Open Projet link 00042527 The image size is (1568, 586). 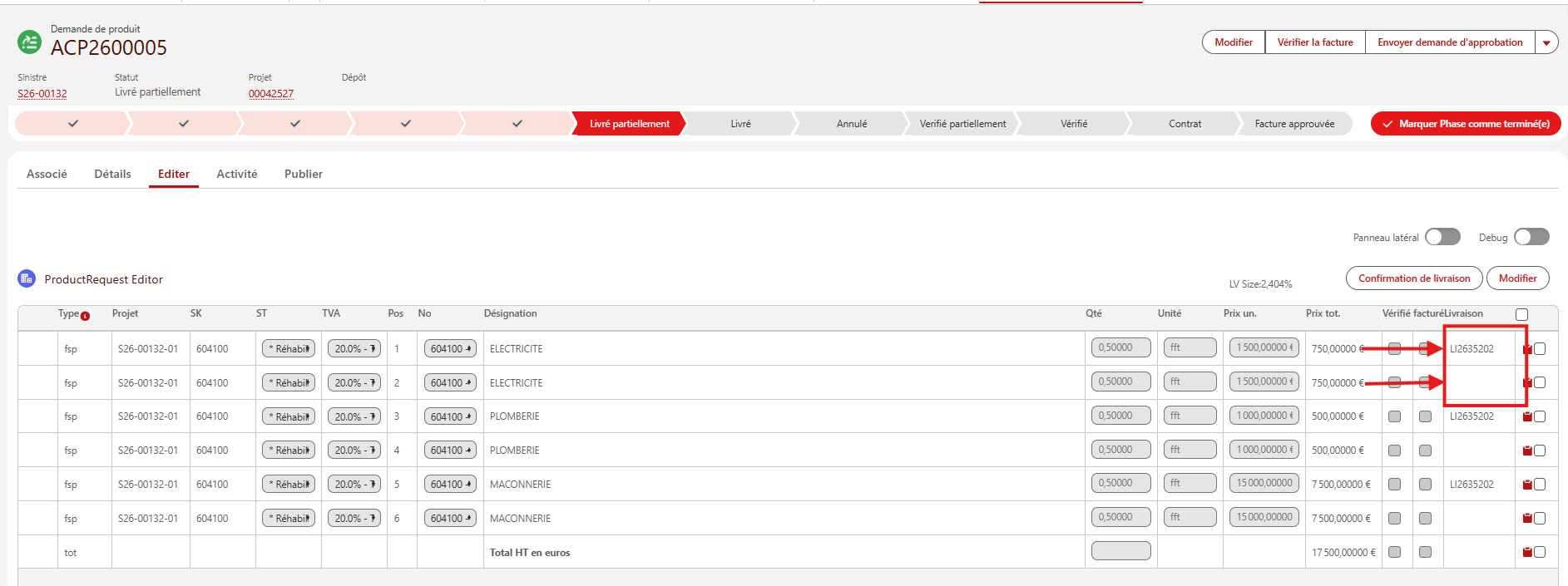pyautogui.click(x=271, y=94)
